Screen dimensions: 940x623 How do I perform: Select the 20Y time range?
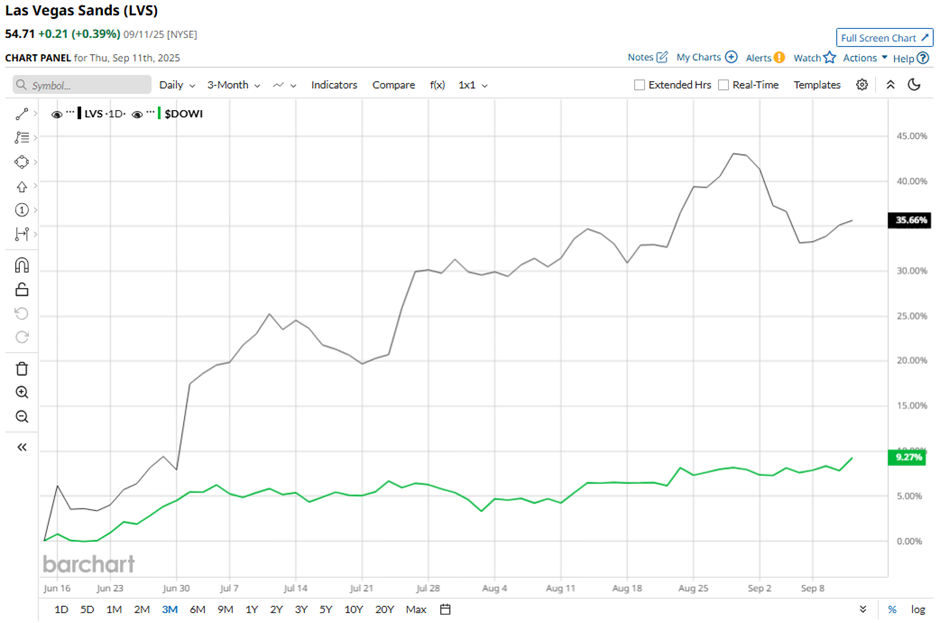[384, 609]
